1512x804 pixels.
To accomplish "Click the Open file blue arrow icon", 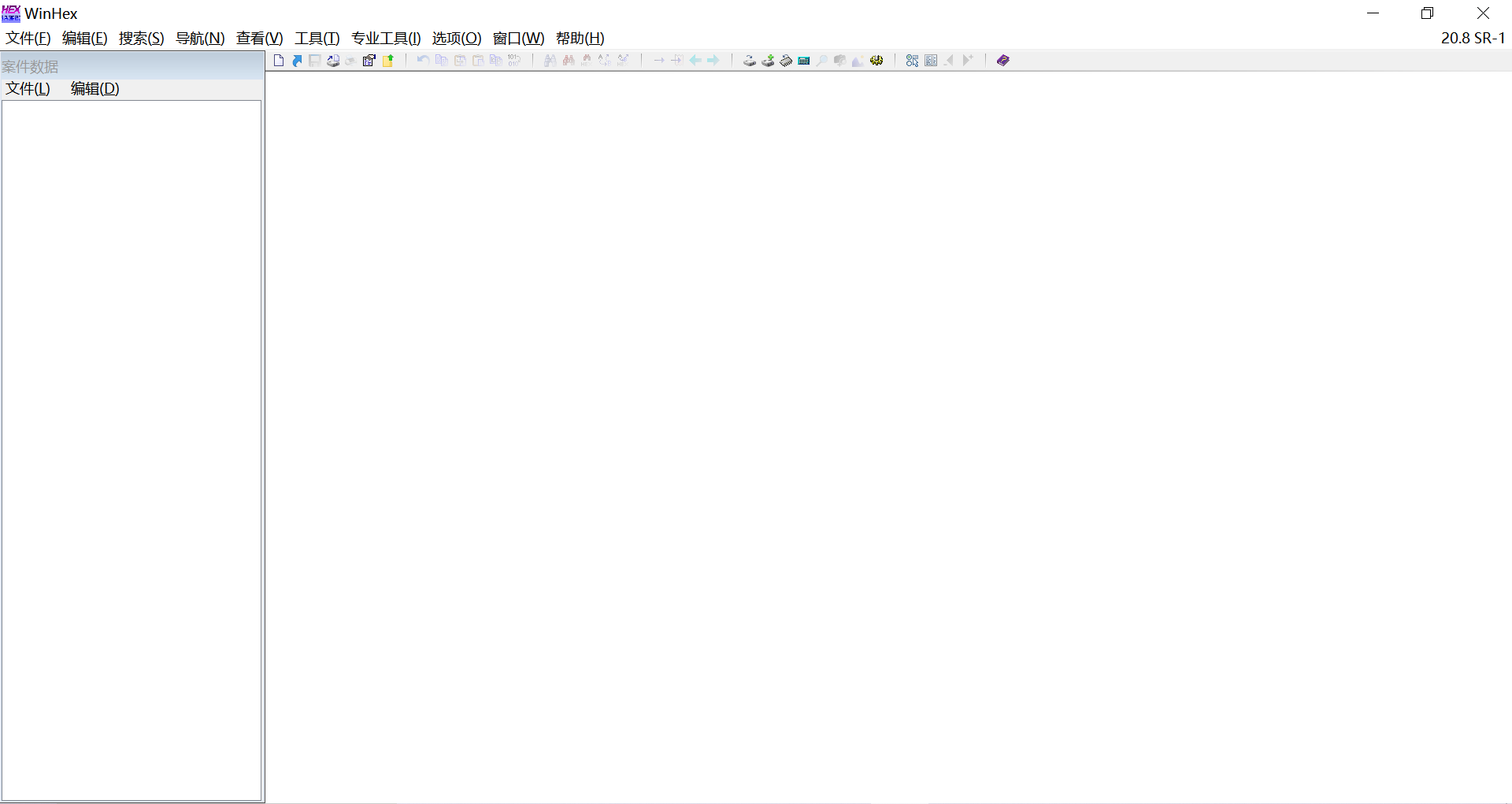I will (297, 61).
